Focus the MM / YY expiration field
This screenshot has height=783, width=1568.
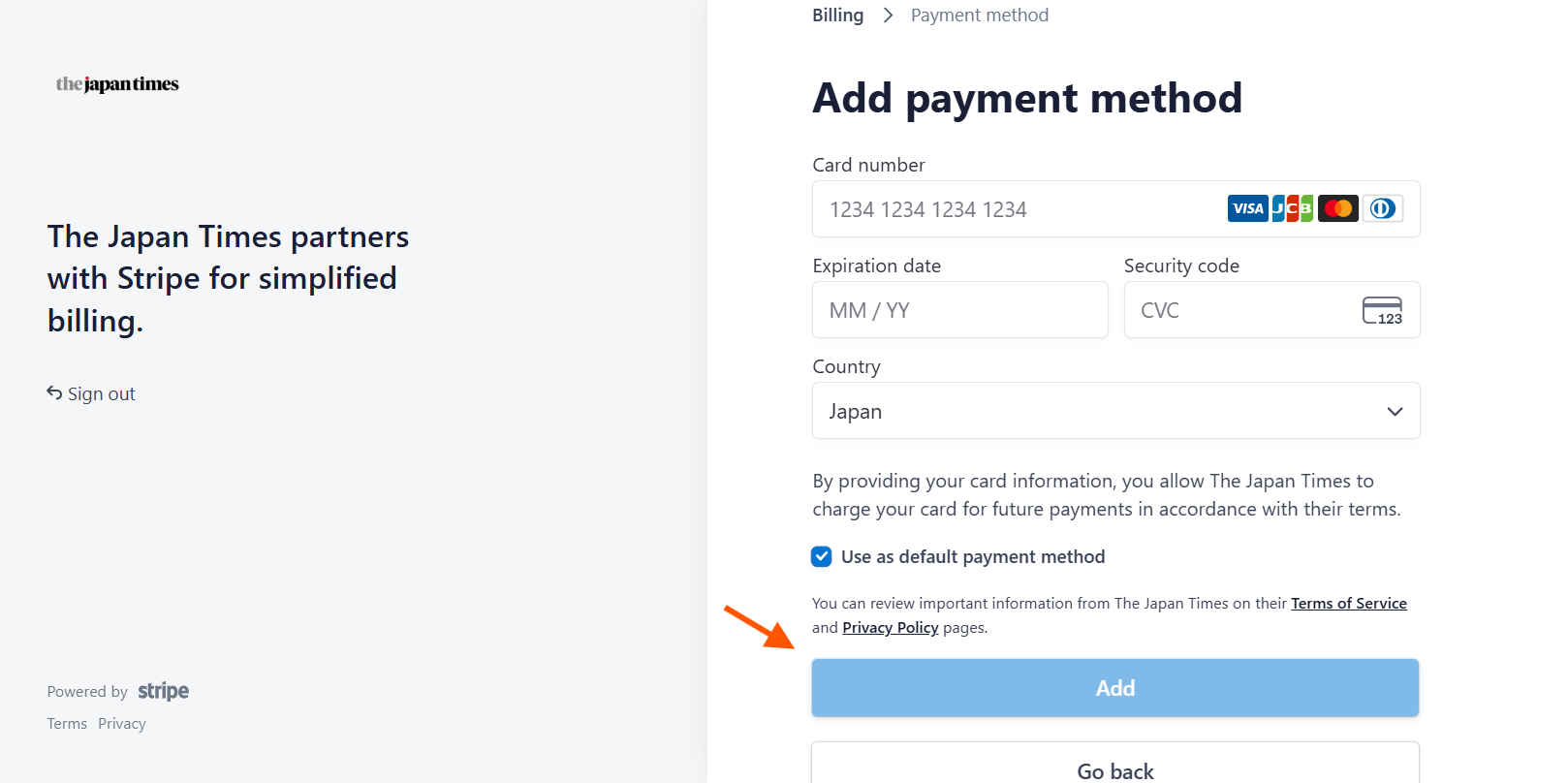coord(959,310)
